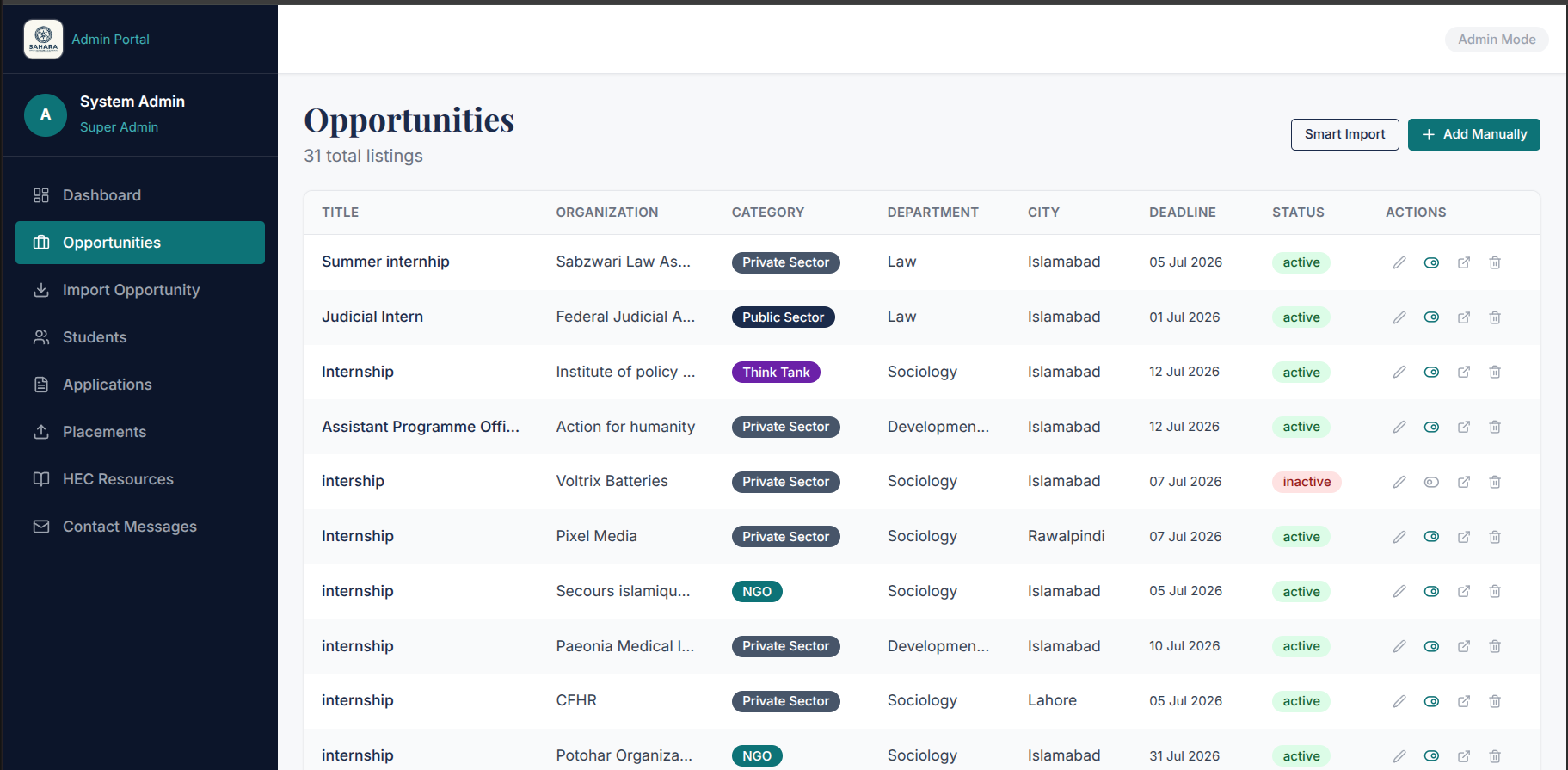Toggle visibility of Voltrix Batteries listing
The height and width of the screenshot is (770, 1568).
[x=1431, y=482]
